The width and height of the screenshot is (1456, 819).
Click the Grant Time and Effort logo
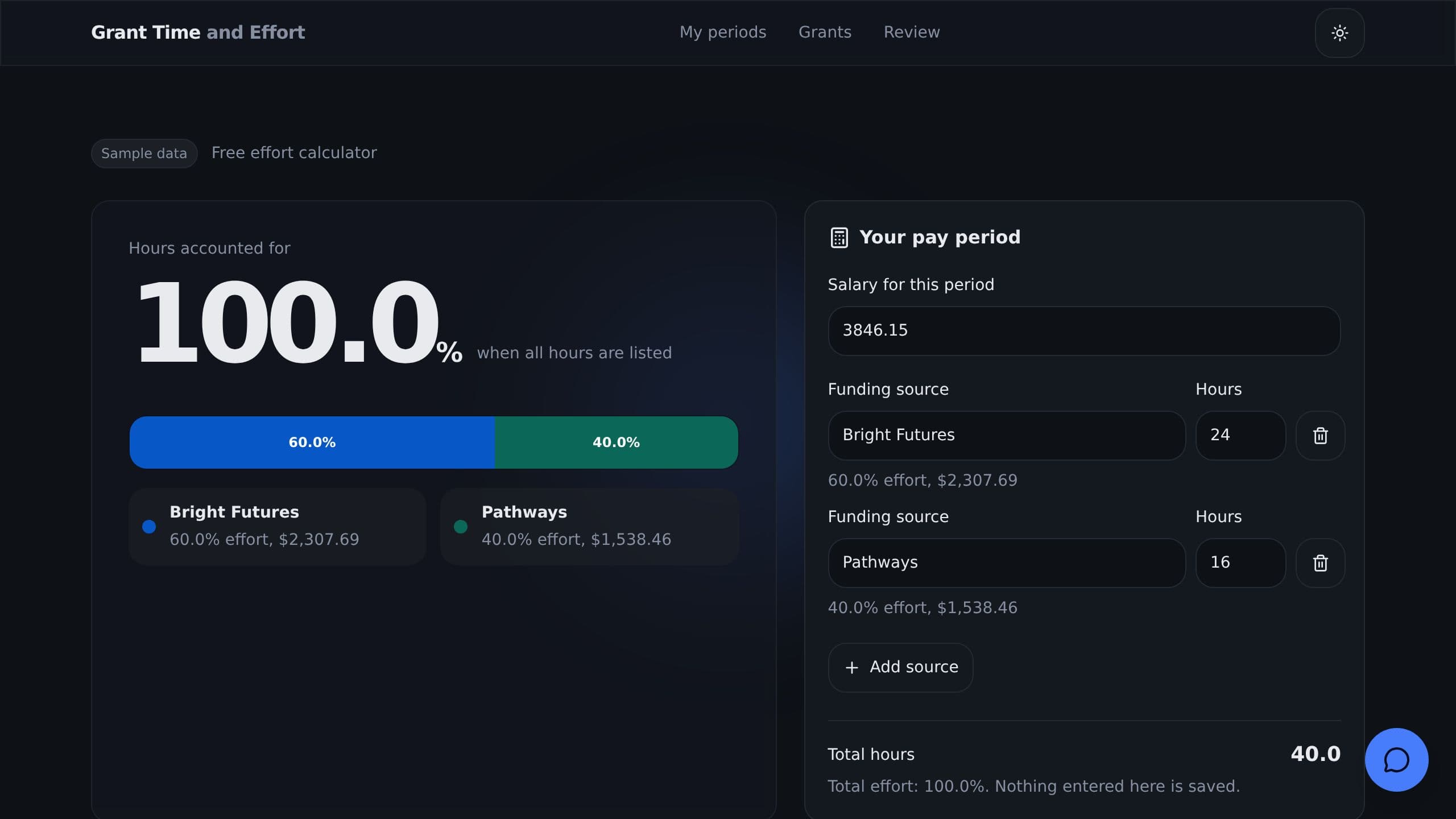click(x=198, y=32)
